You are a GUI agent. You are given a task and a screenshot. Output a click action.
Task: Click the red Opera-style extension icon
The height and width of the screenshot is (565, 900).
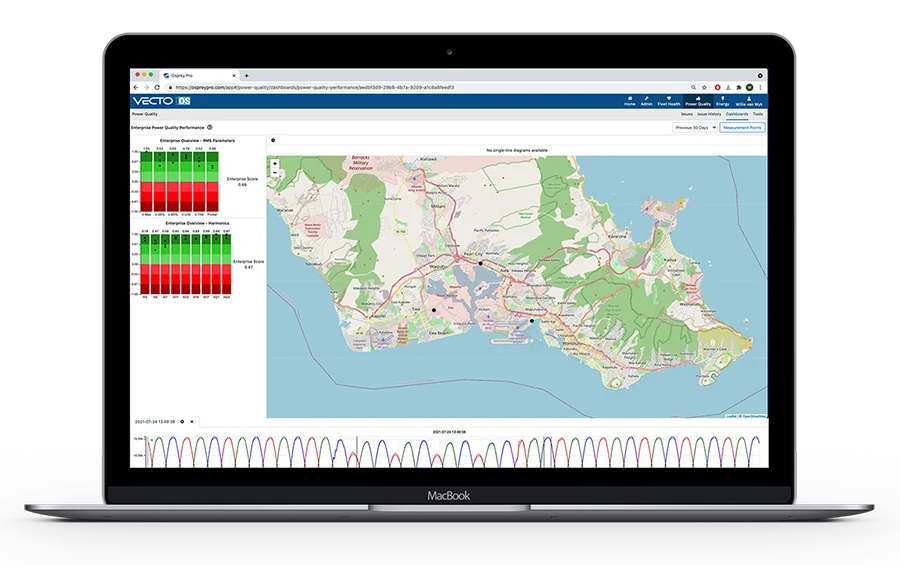pyautogui.click(x=717, y=87)
